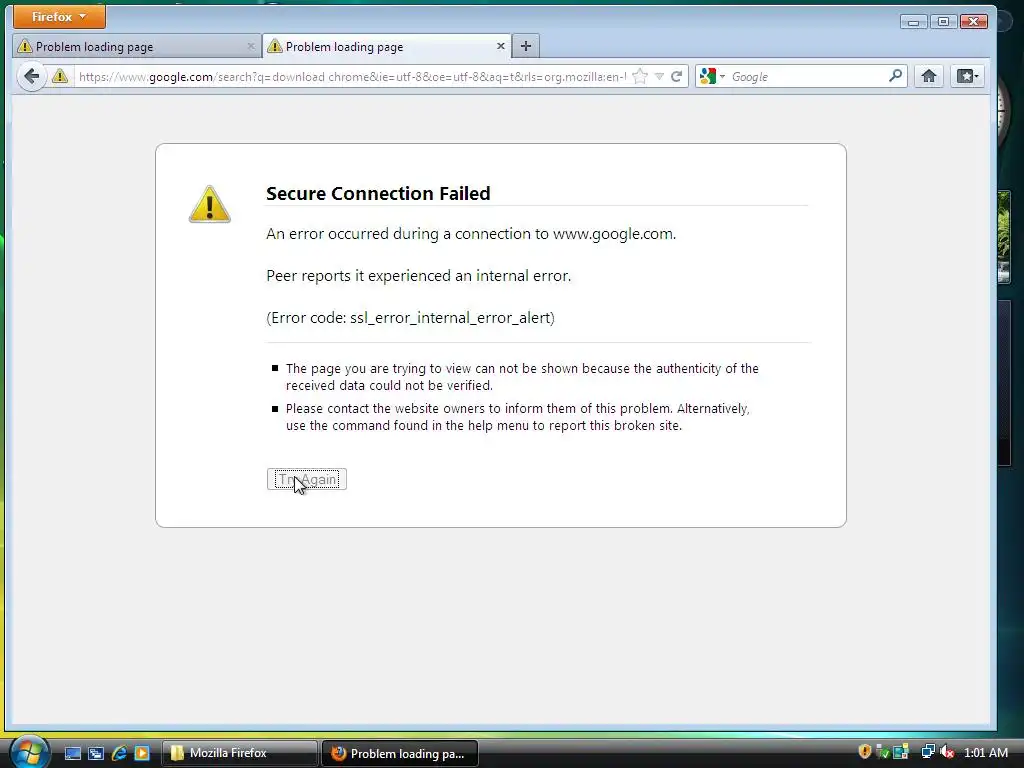Click the security shield tray icon
The height and width of the screenshot is (768, 1024).
coord(865,752)
